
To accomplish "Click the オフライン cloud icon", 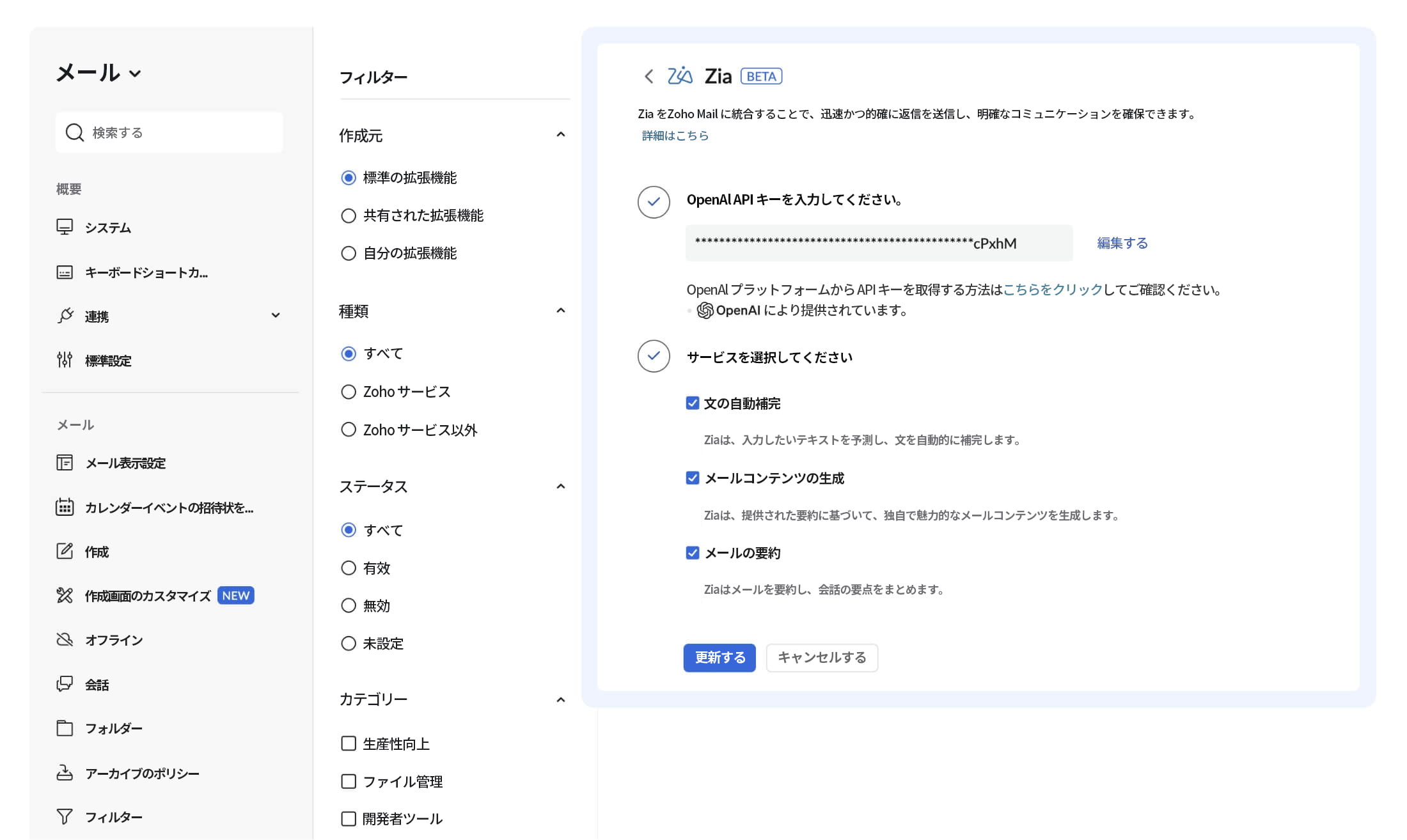I will [x=65, y=639].
